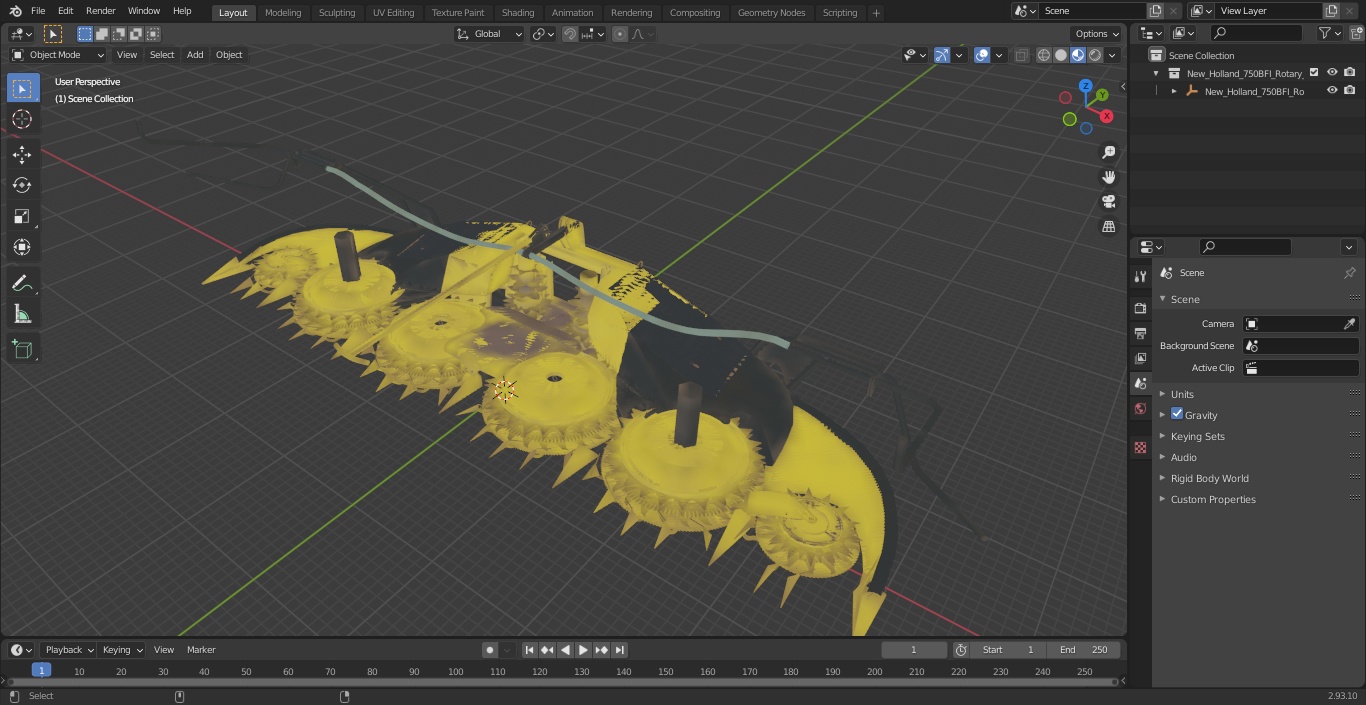Open the outliner filter dropdown
1366x705 pixels.
point(1329,34)
